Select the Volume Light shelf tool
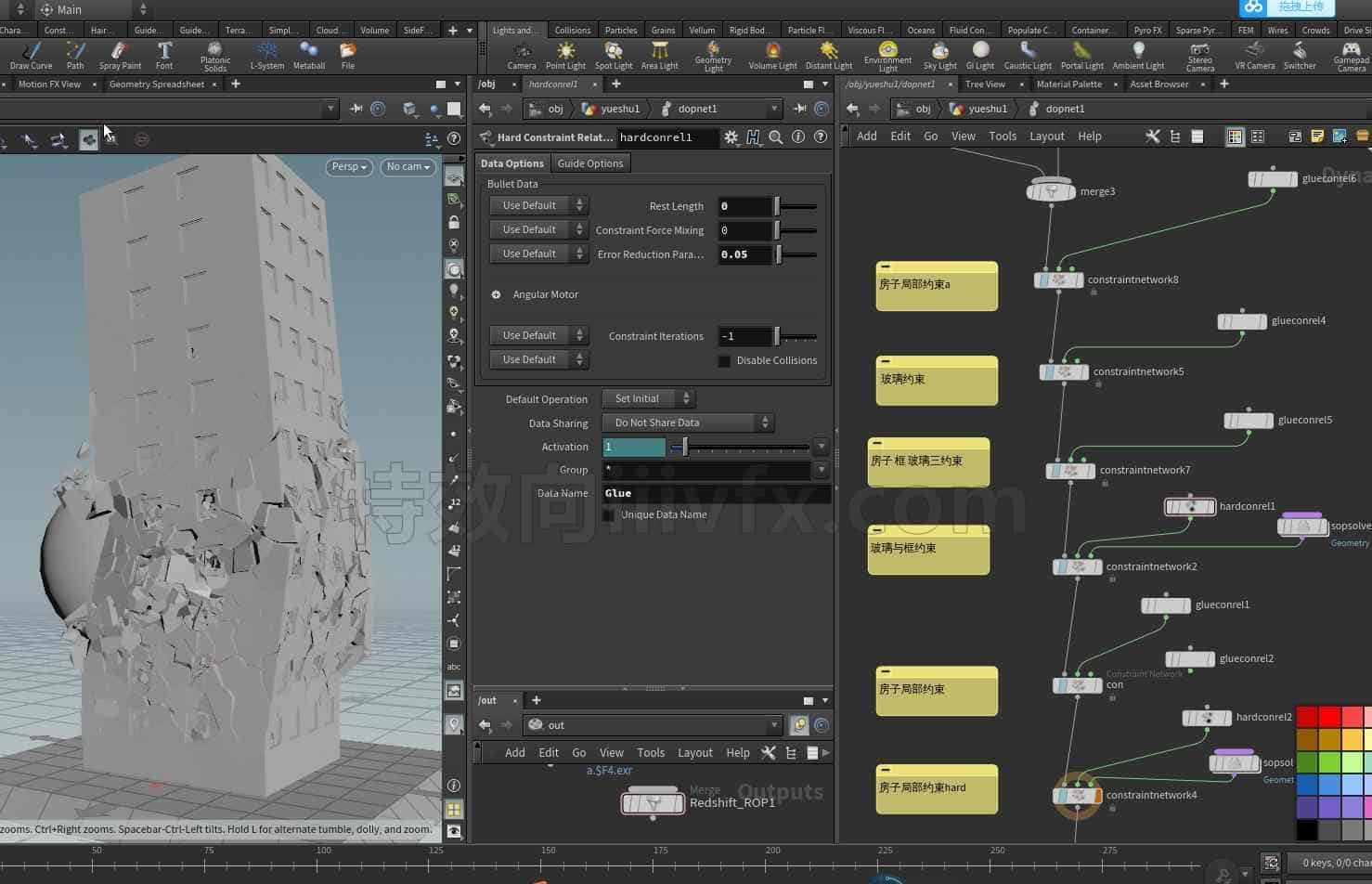 [772, 55]
